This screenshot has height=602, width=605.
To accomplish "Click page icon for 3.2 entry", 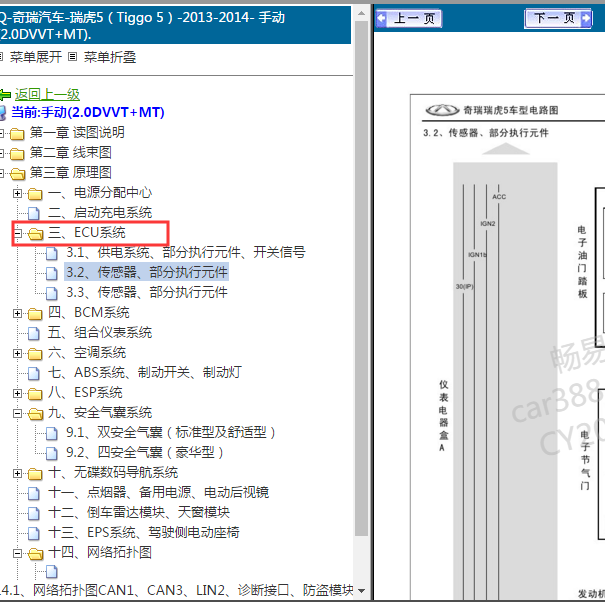I will (52, 274).
